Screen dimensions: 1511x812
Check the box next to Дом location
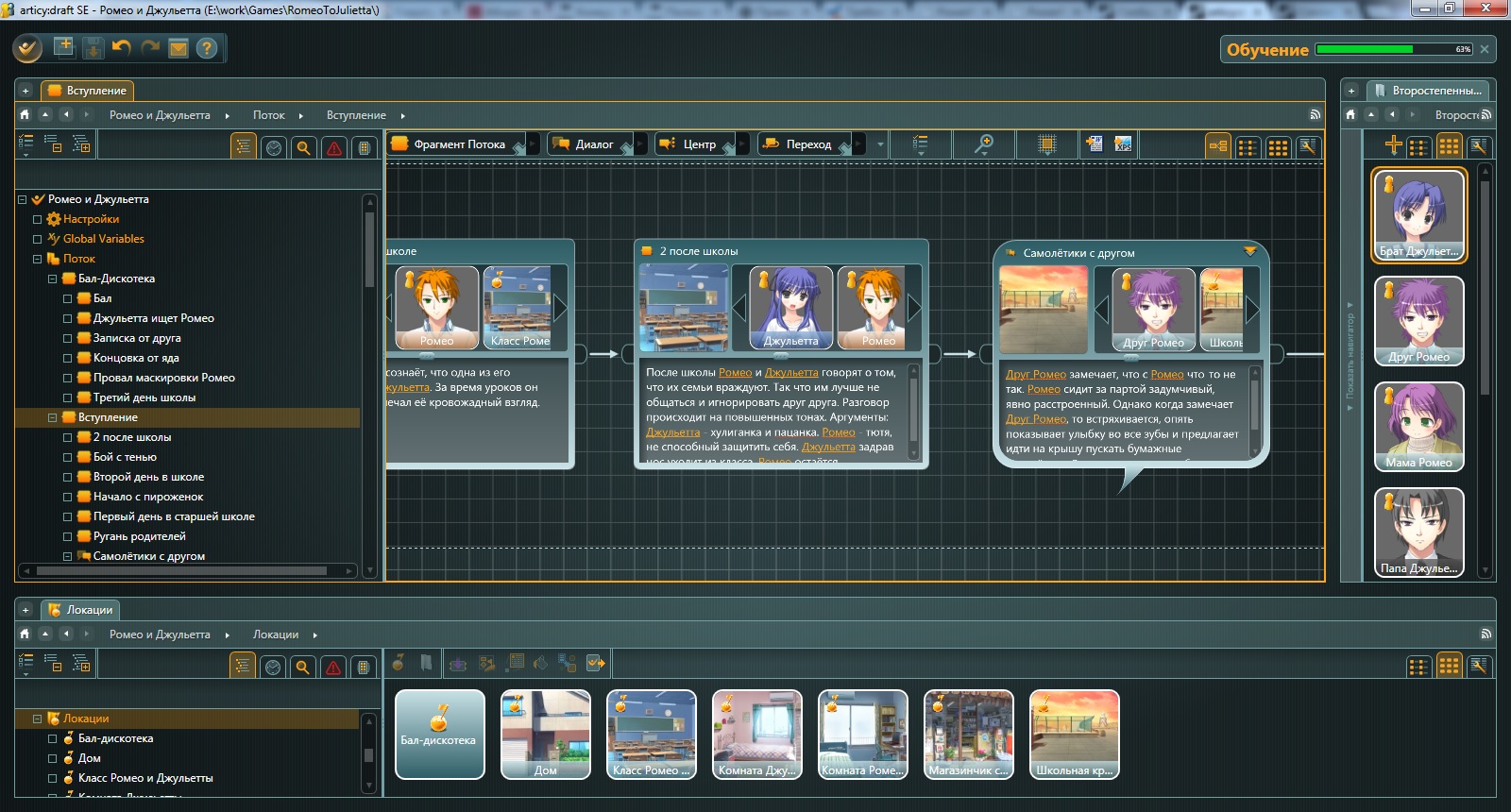[53, 758]
